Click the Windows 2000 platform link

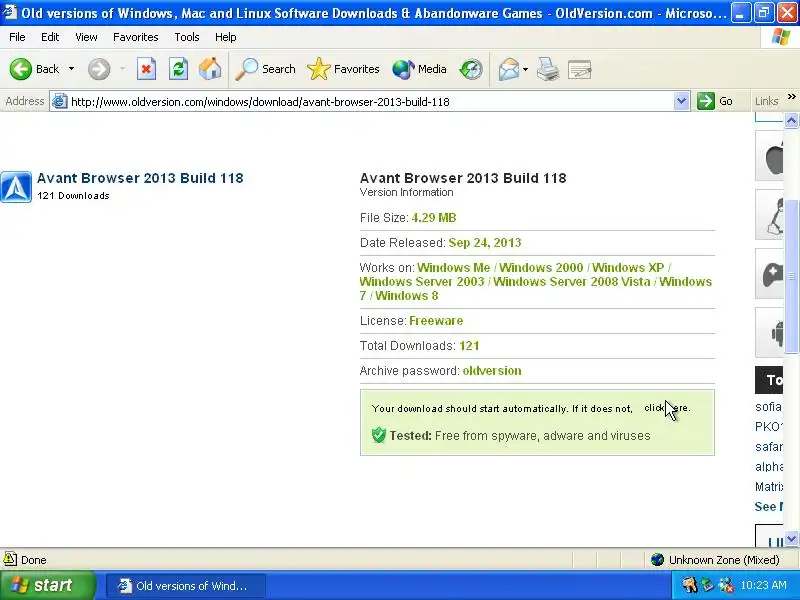click(541, 268)
